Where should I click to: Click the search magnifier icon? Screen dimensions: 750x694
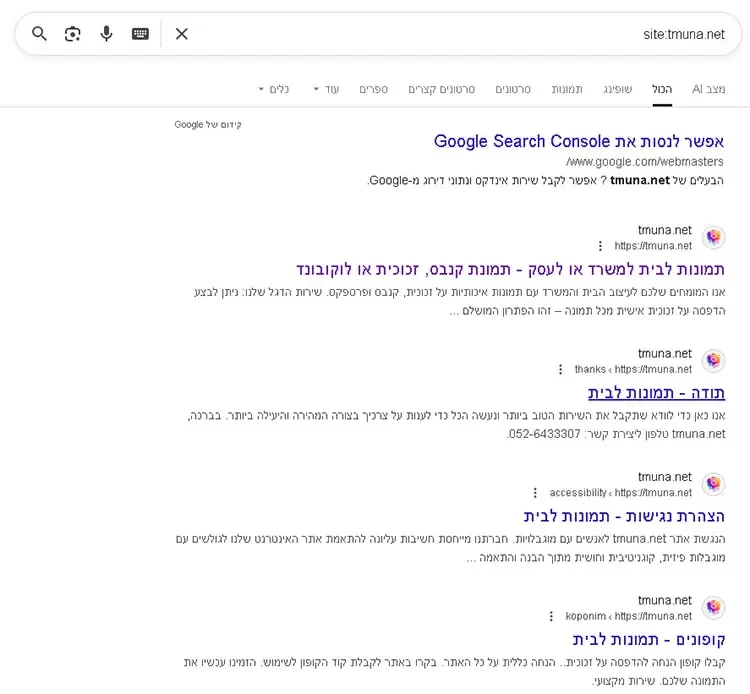[39, 34]
